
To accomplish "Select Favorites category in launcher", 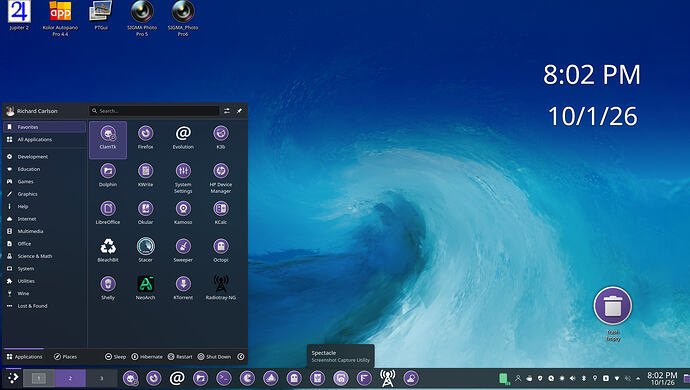I will tap(44, 127).
